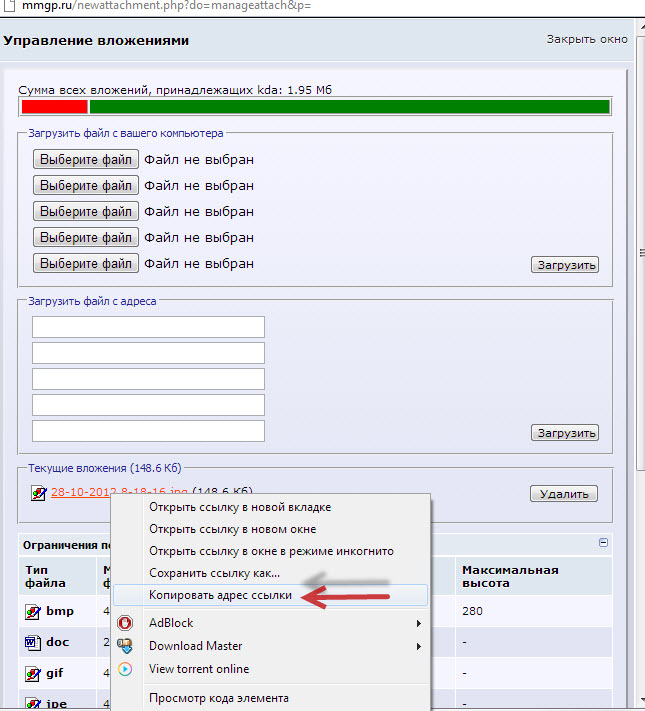645x711 pixels.
Task: Click the red used-space bar segment
Action: (x=54, y=107)
